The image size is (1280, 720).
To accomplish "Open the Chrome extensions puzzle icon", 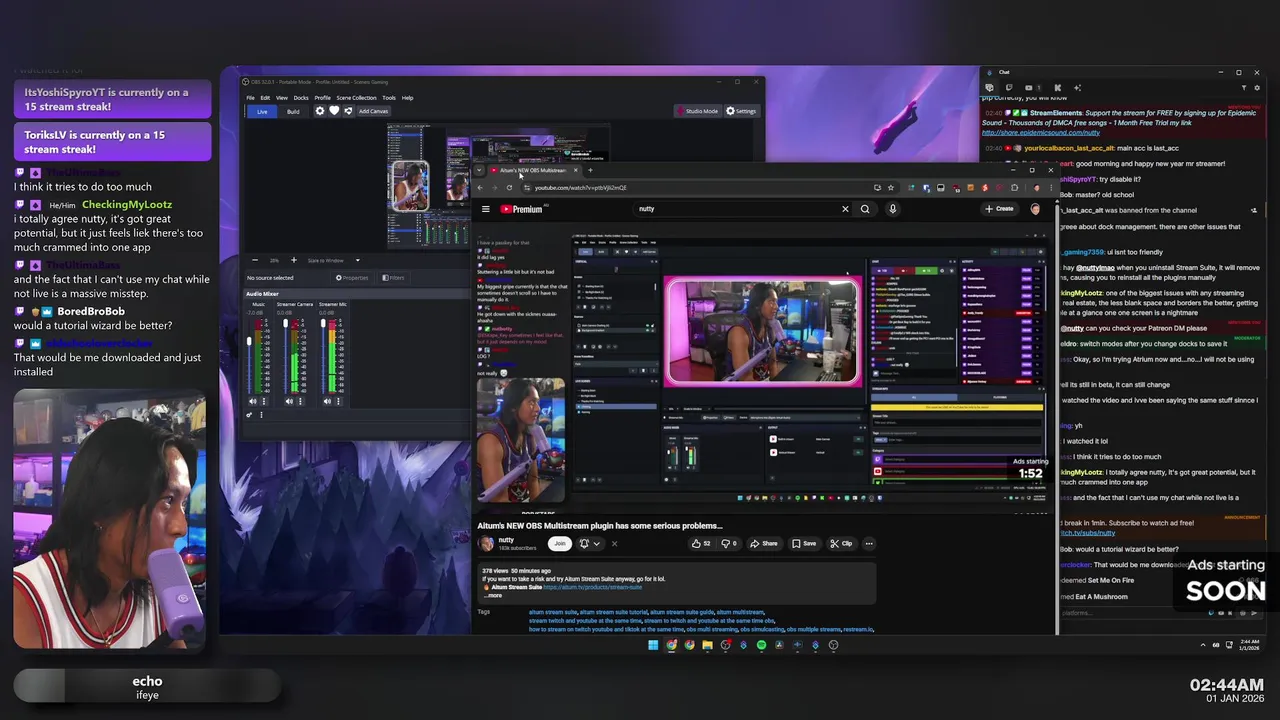I will (x=1014, y=187).
